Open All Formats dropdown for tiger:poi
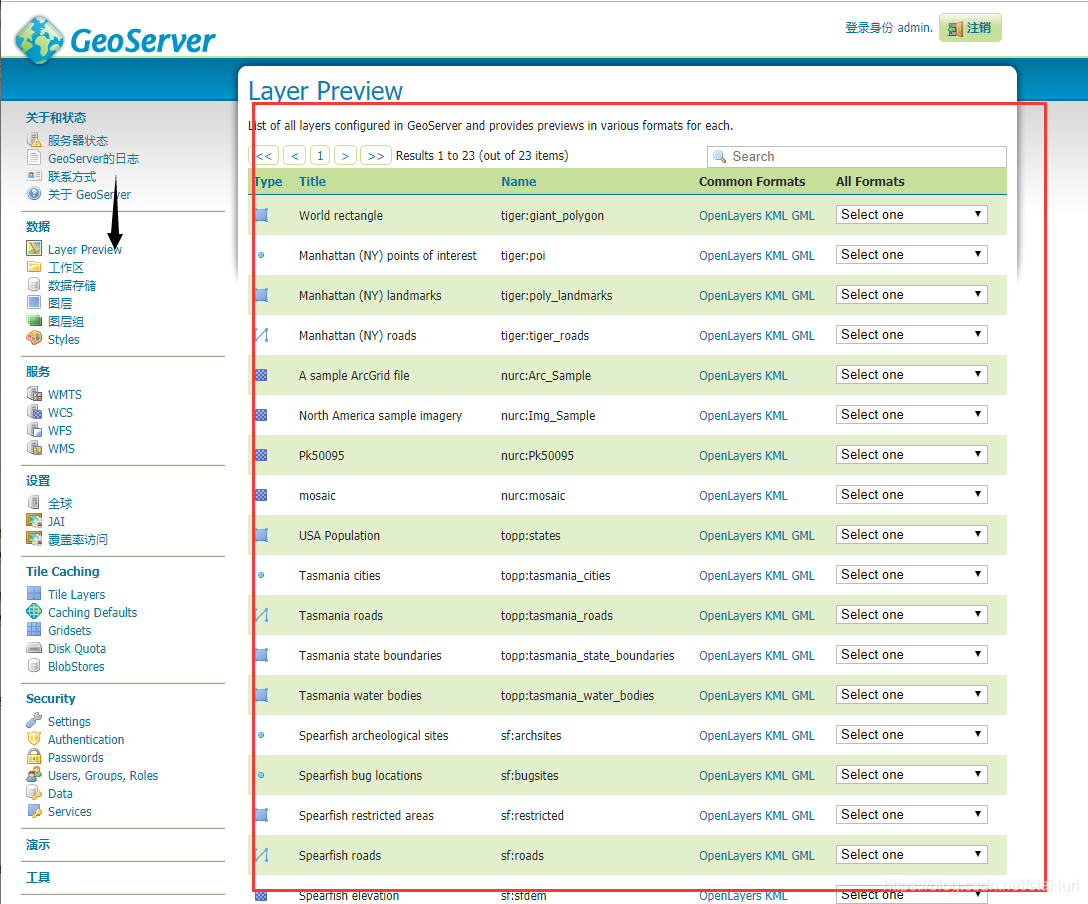The height and width of the screenshot is (904, 1088). pos(911,255)
